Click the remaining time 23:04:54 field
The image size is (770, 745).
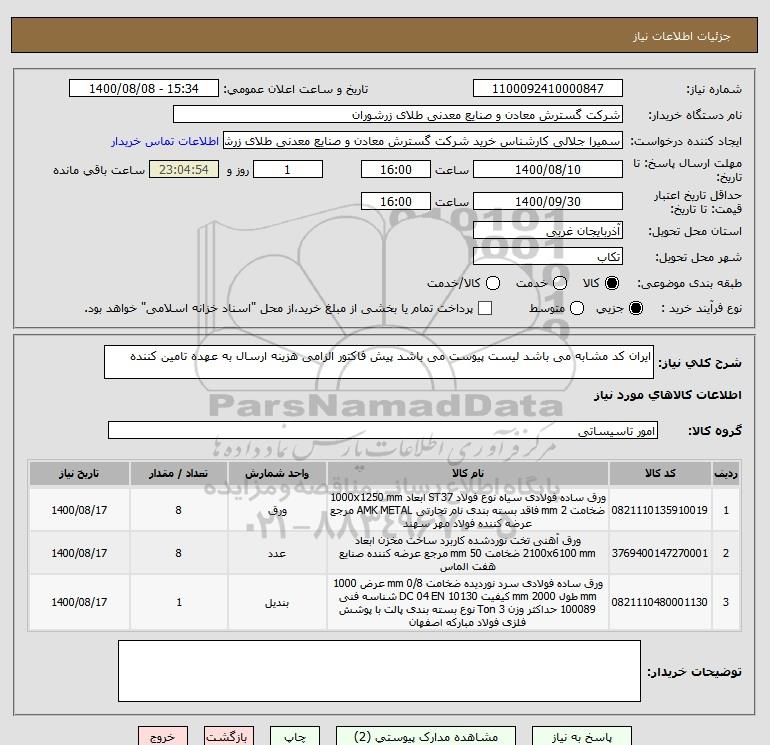[184, 169]
